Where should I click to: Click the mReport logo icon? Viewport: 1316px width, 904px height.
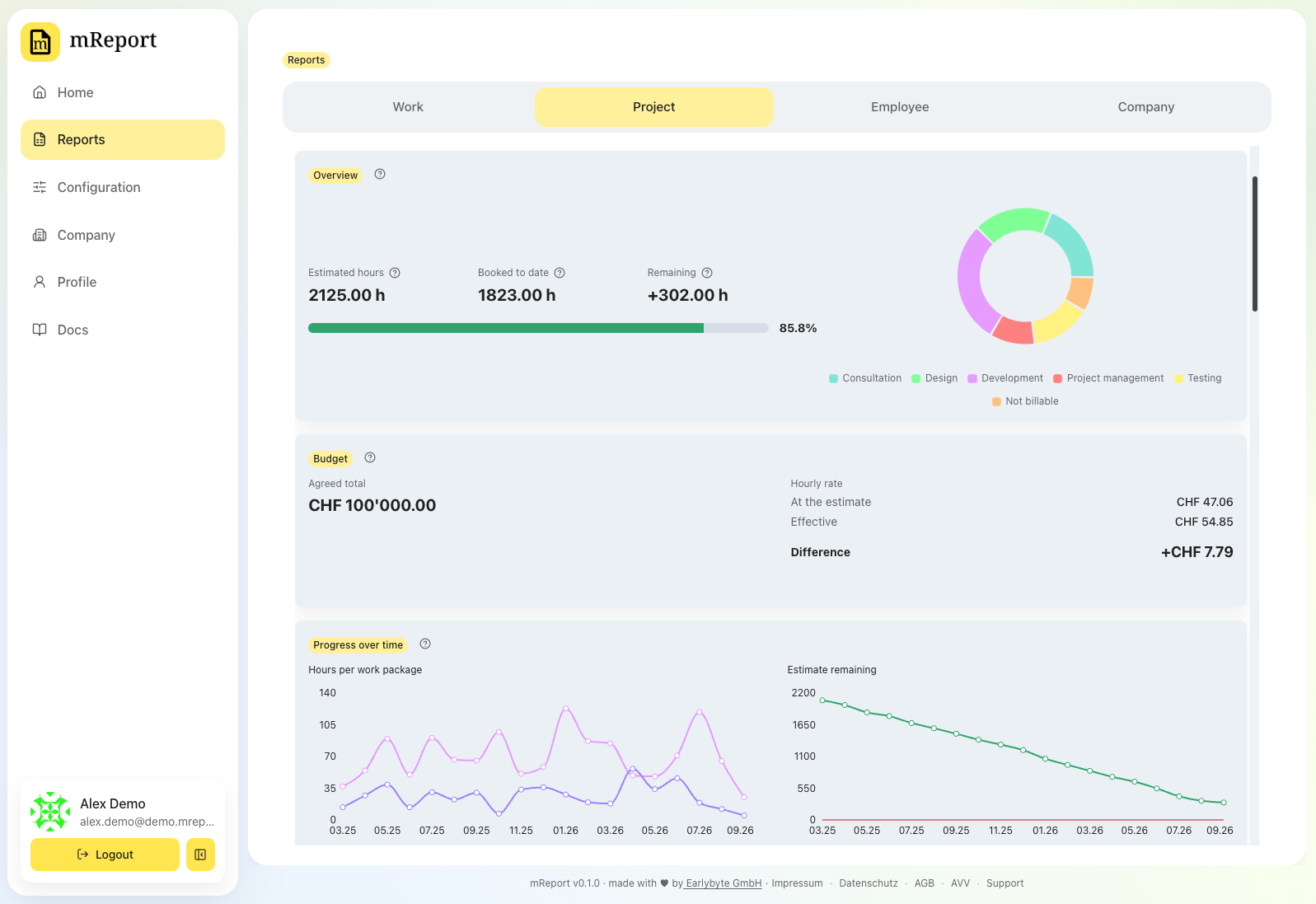(x=40, y=42)
